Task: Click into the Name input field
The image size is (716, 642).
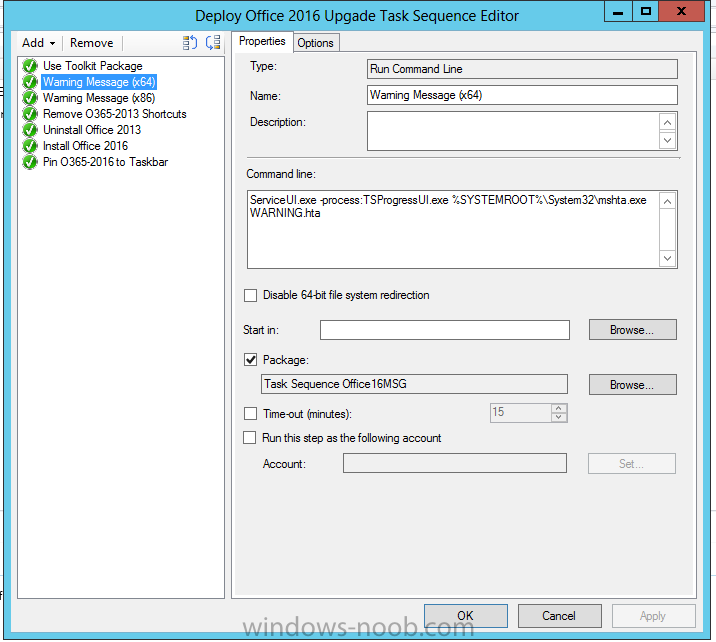Action: (522, 95)
